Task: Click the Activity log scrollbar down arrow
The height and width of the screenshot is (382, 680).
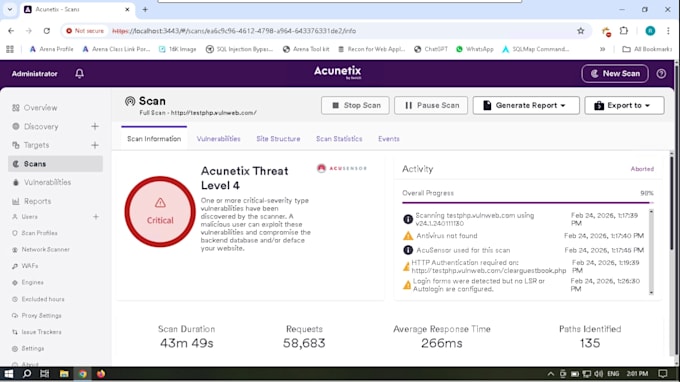Action: pos(651,293)
